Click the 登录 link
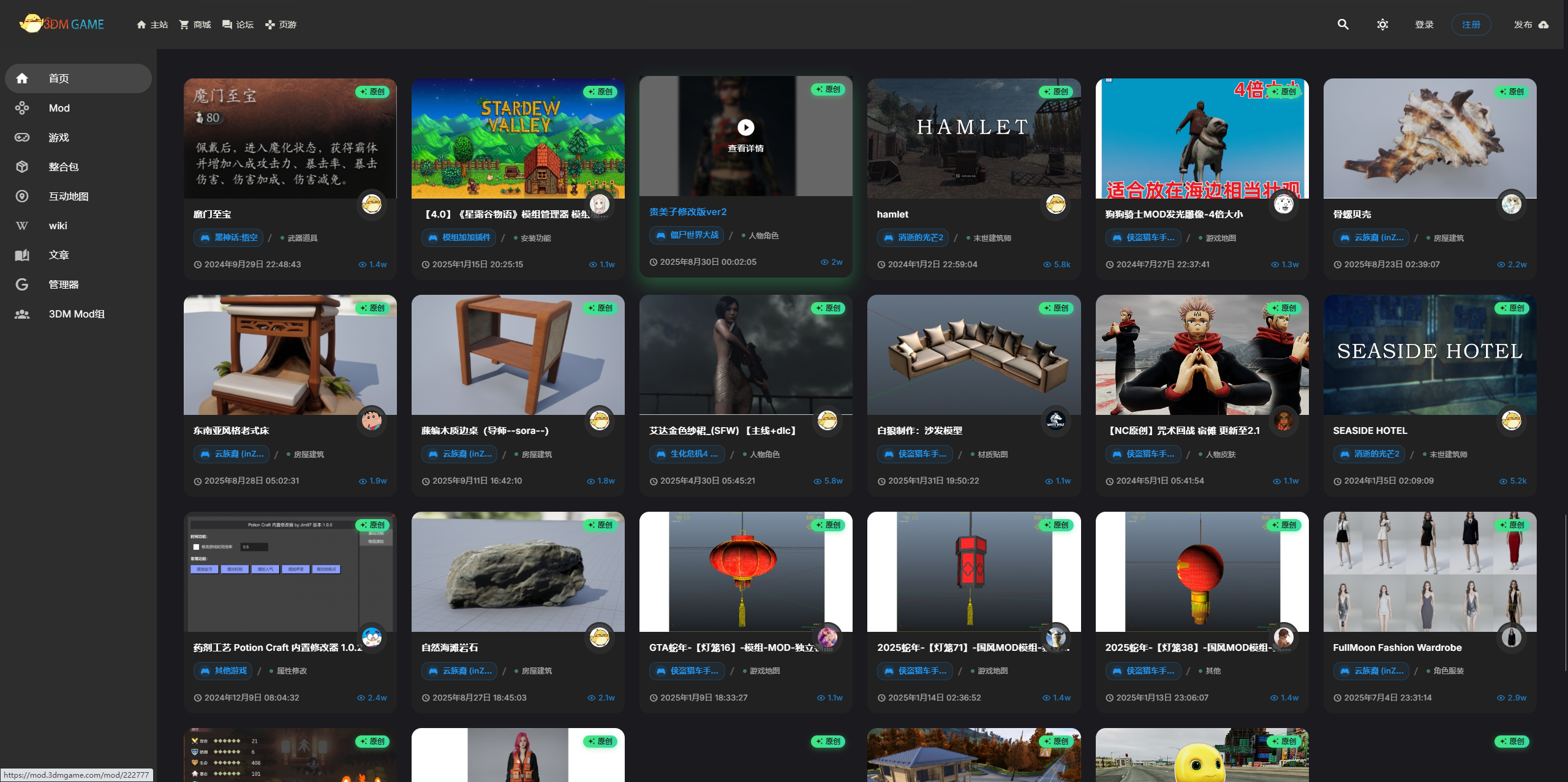The height and width of the screenshot is (782, 1568). (1424, 25)
